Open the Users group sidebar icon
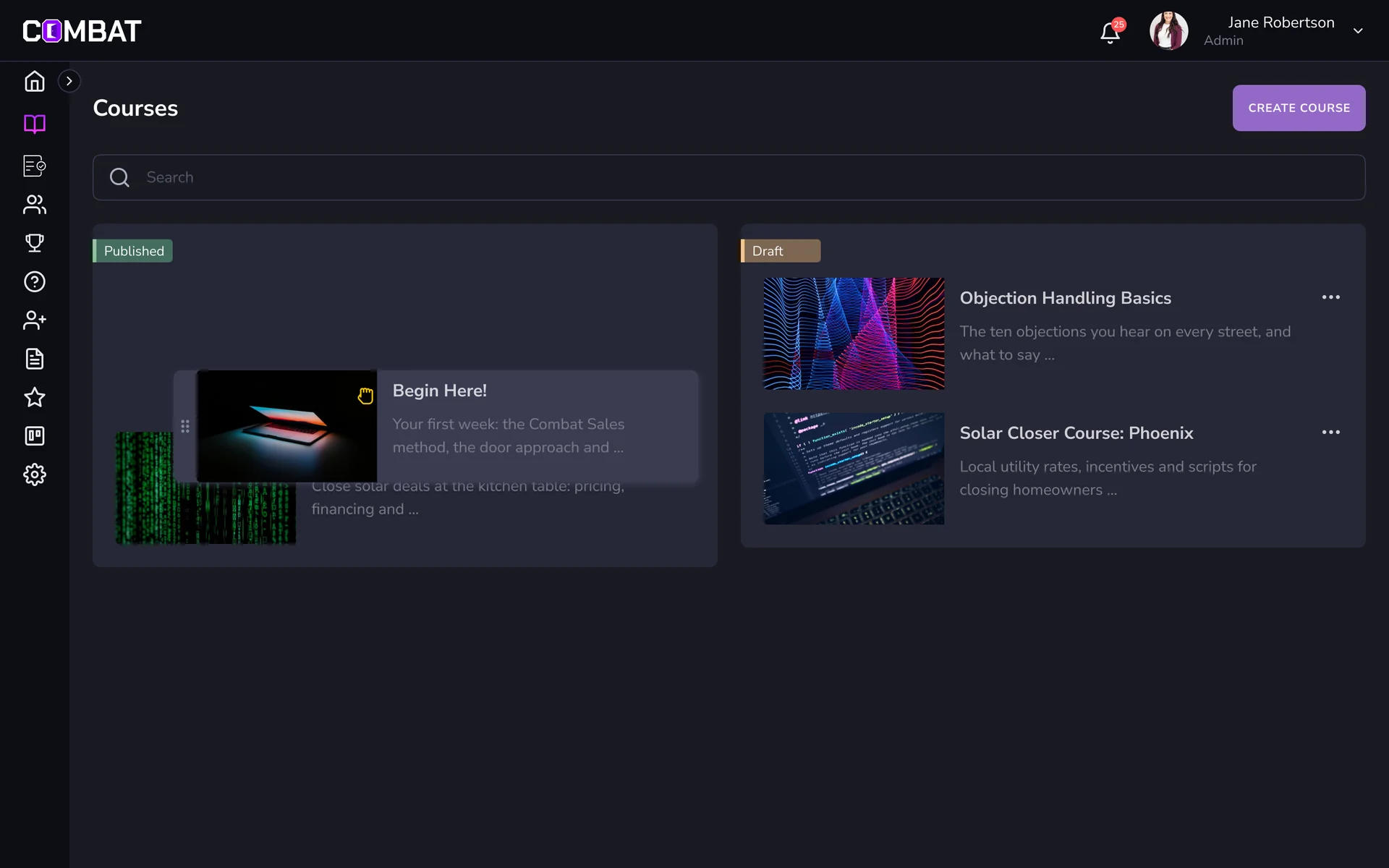 pyautogui.click(x=35, y=205)
